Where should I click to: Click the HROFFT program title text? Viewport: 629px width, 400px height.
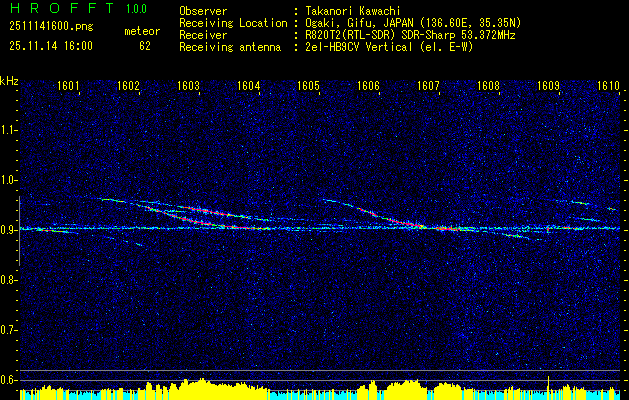coord(62,8)
